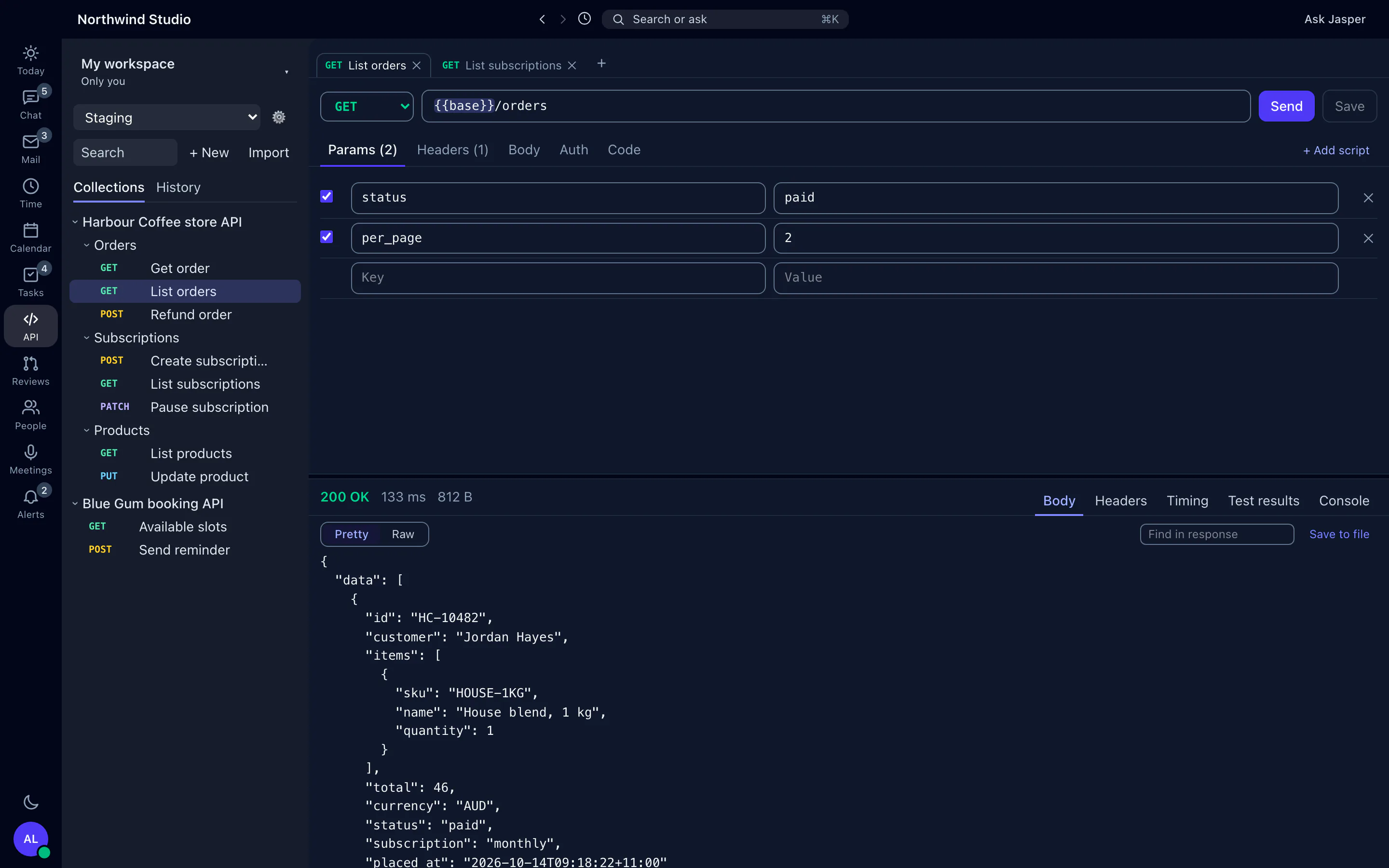This screenshot has height=868, width=1389.
Task: Open the Auth request tab
Action: point(573,150)
